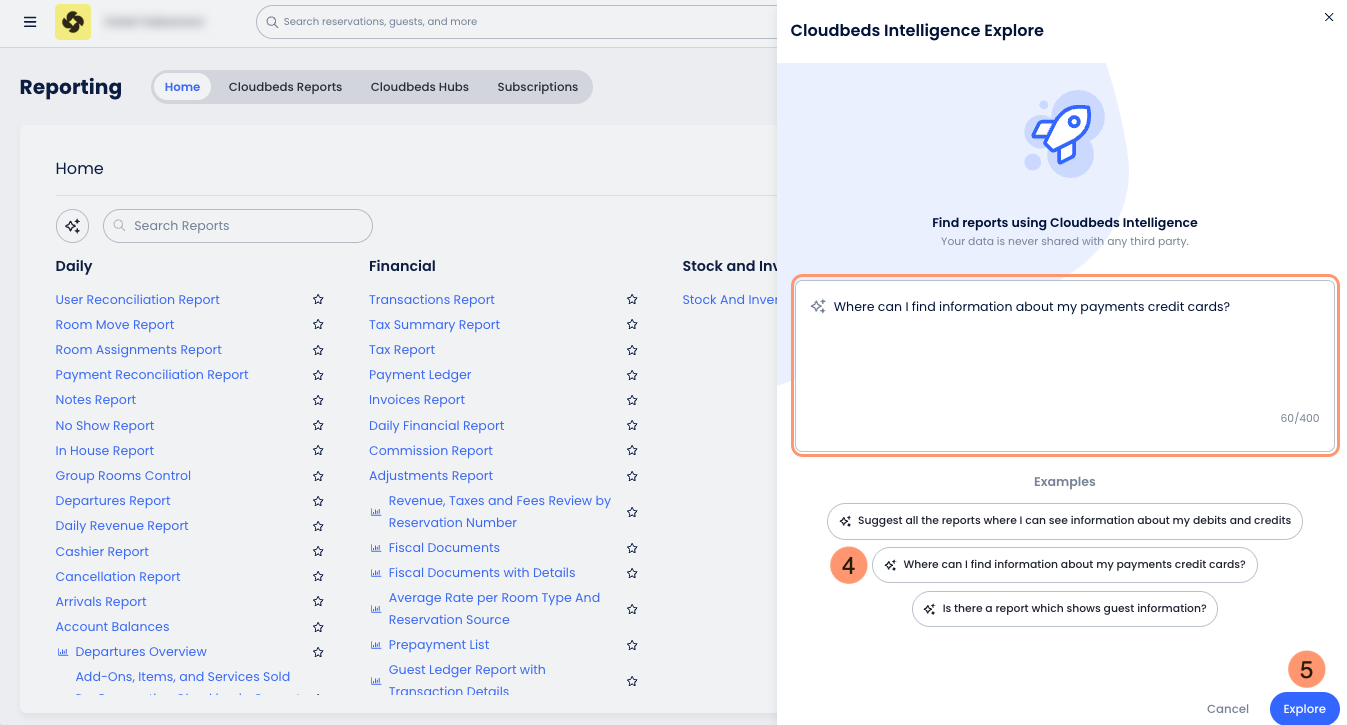
Task: Star the Departures Report
Action: tap(318, 501)
